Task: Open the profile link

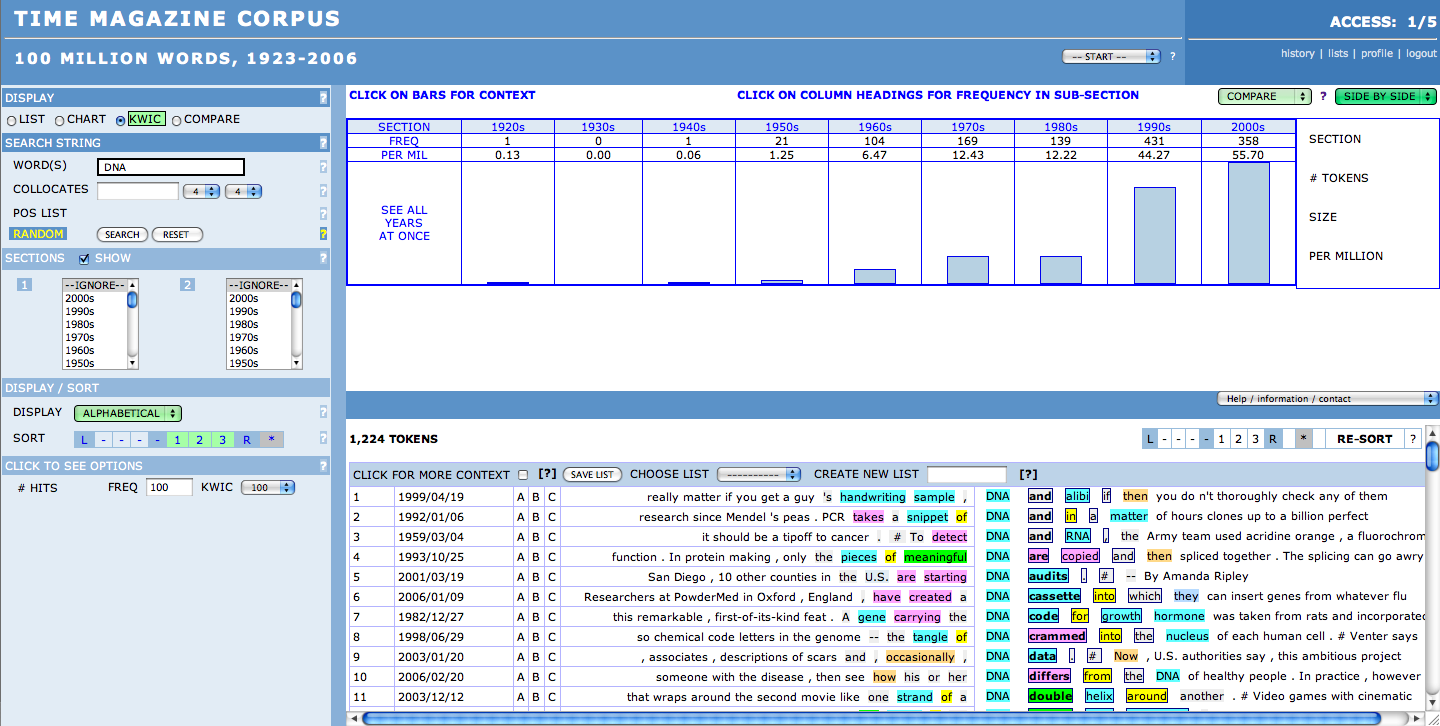Action: coord(1377,54)
